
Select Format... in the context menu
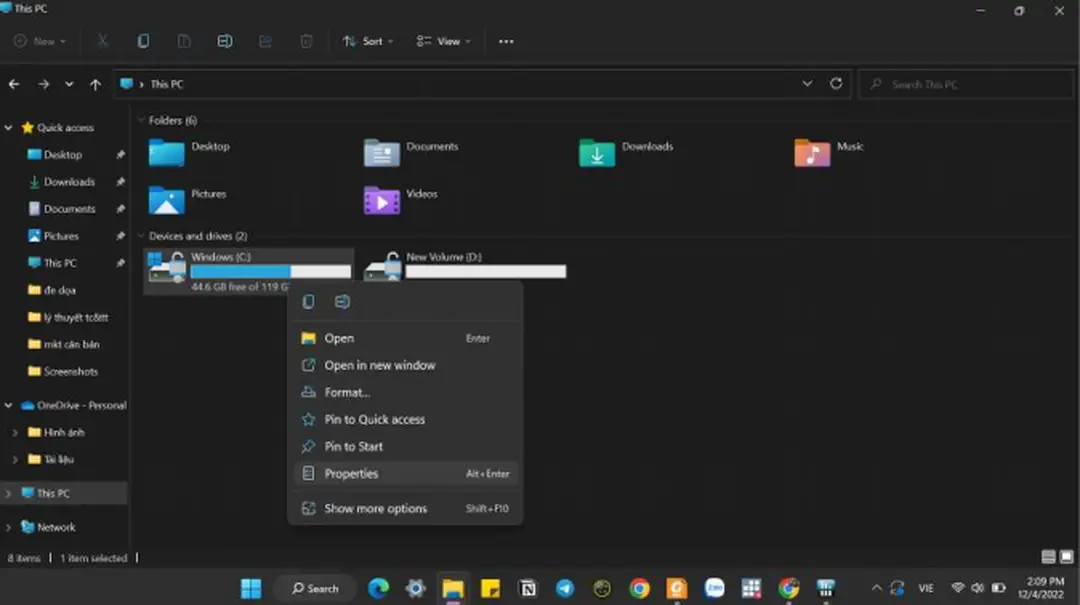pos(347,393)
